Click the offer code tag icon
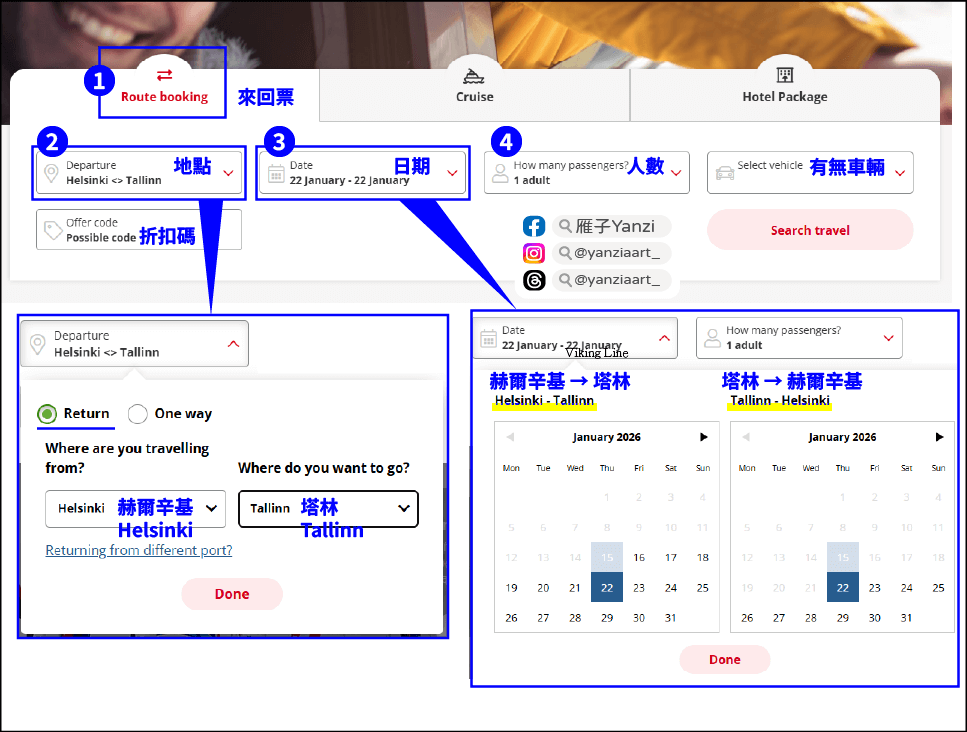 coord(53,231)
